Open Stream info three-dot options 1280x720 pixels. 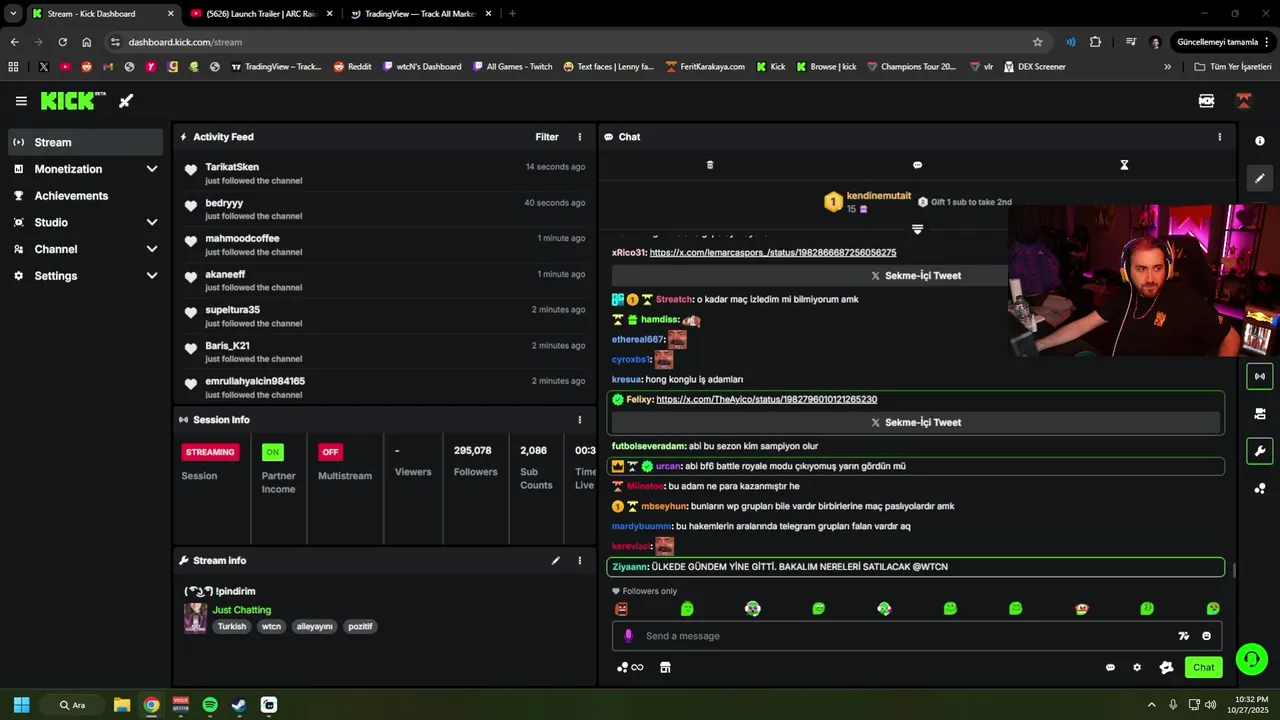pos(580,561)
